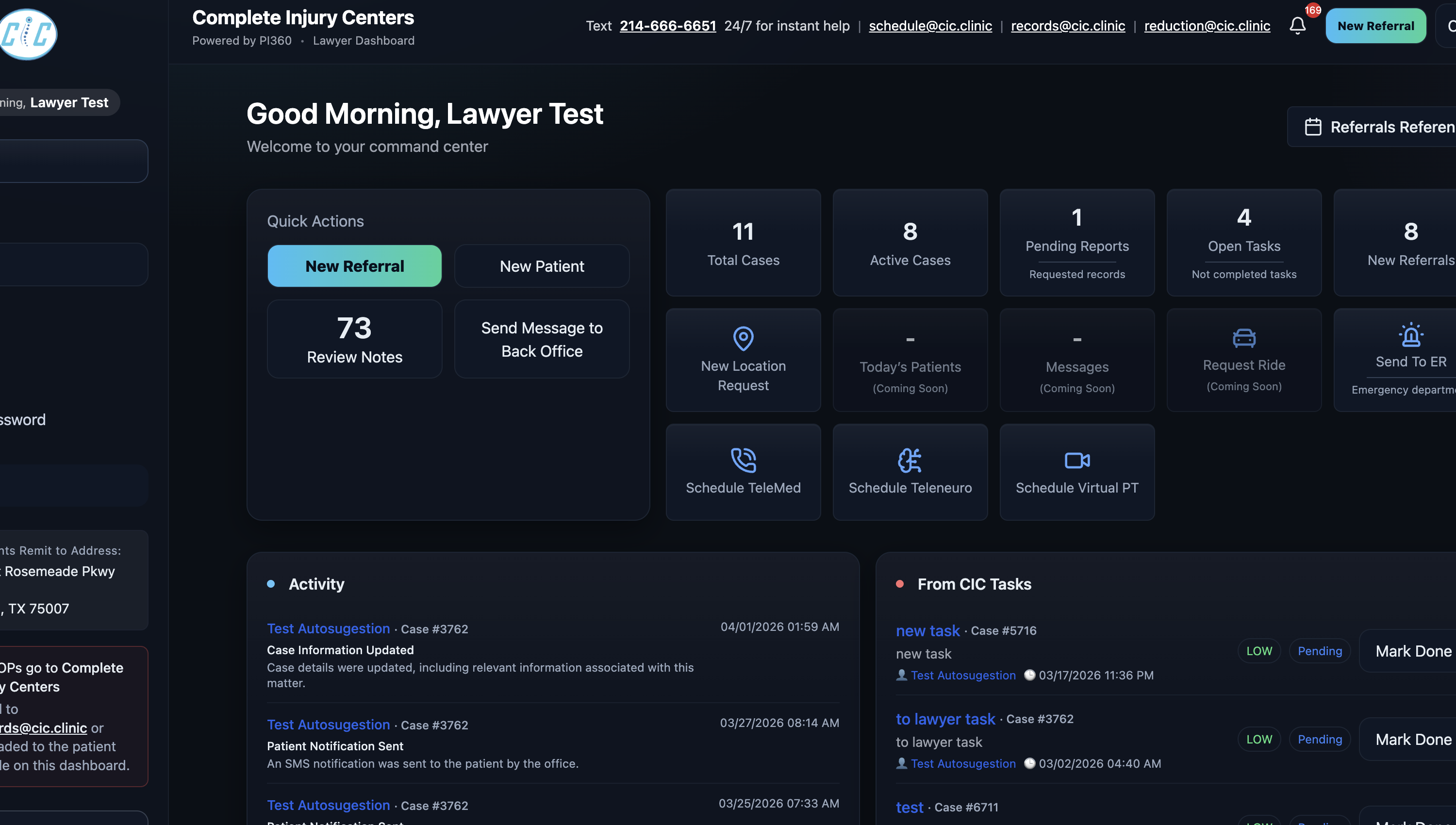Click Test Autosugestion under to lawyer task

963,763
